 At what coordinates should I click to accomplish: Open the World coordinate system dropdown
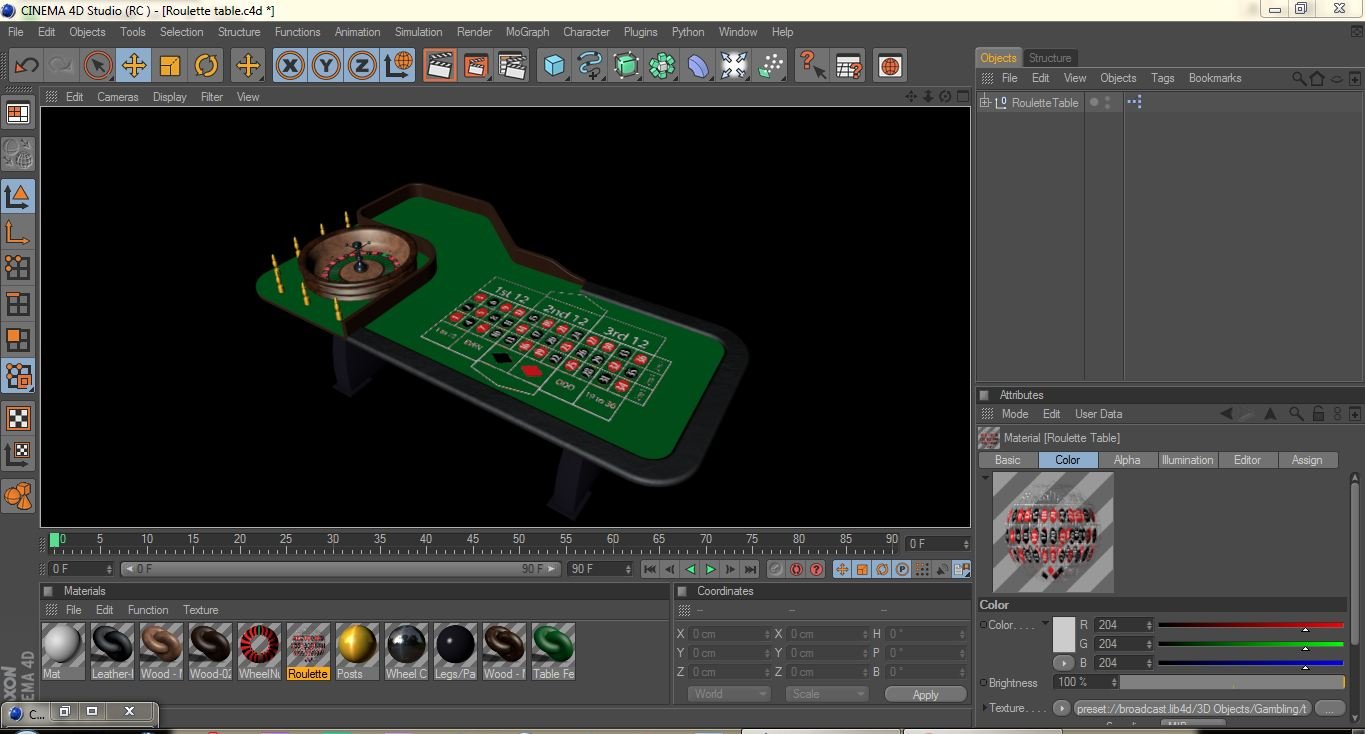pos(729,693)
